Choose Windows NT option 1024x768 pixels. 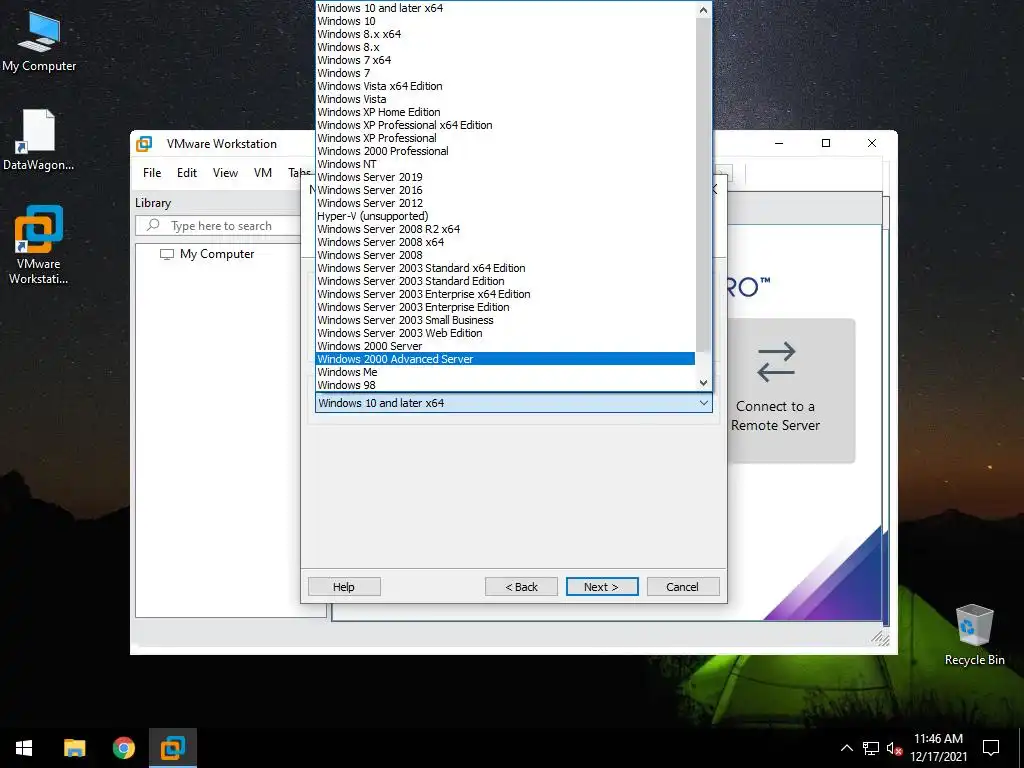(x=505, y=164)
